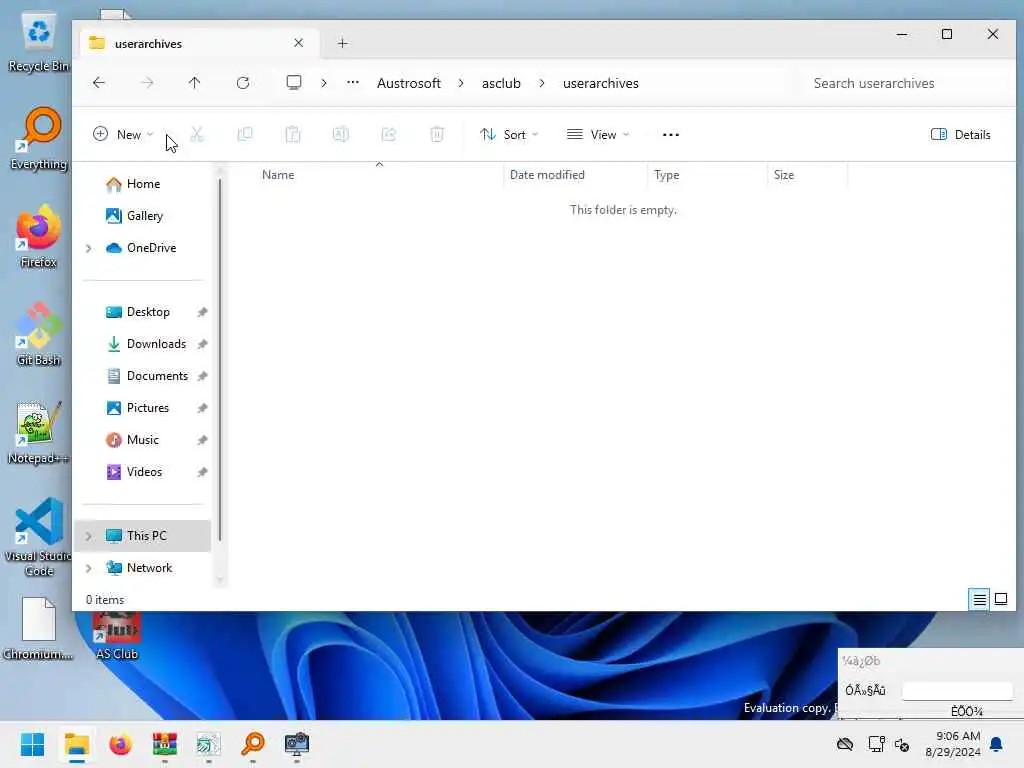Switch to large thumbnails view button
This screenshot has width=1024, height=768.
click(x=1000, y=600)
